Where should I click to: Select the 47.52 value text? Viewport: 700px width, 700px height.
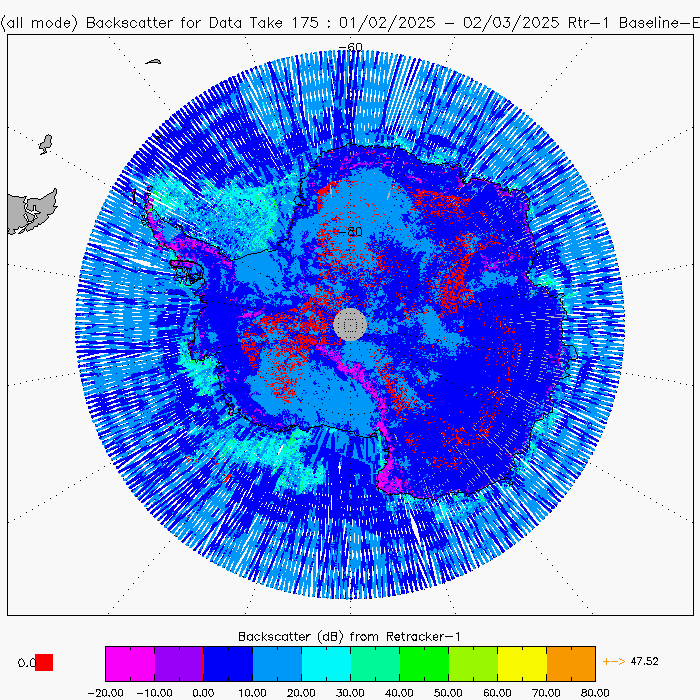coord(644,661)
